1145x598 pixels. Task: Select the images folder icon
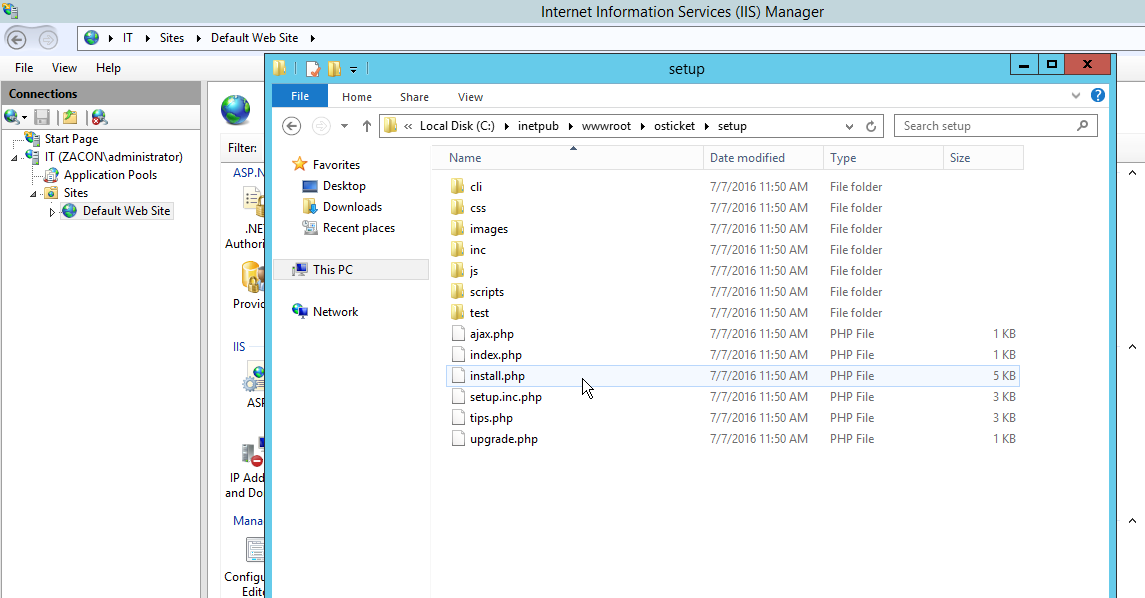(x=457, y=229)
